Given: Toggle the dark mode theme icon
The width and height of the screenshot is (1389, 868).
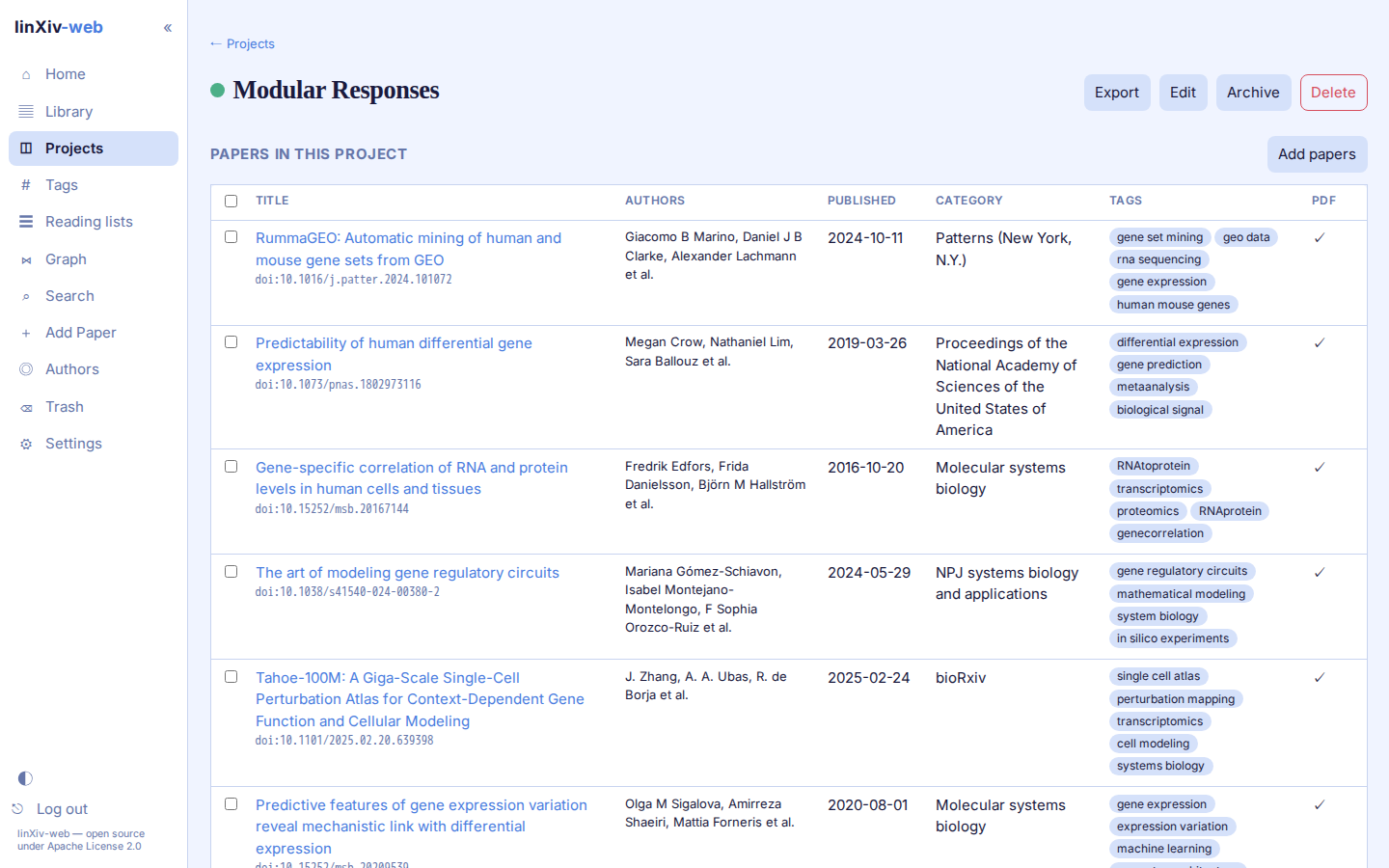Looking at the screenshot, I should [25, 778].
